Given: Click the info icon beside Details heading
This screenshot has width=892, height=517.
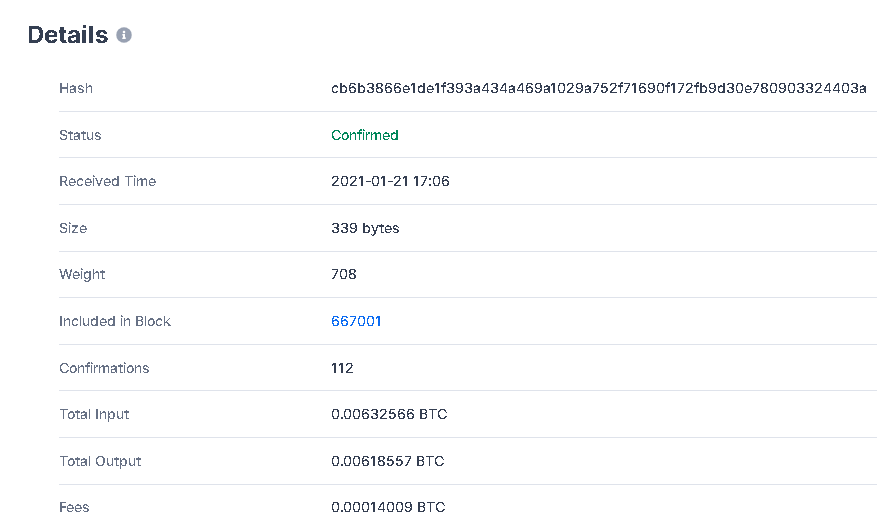Looking at the screenshot, I should coord(124,35).
